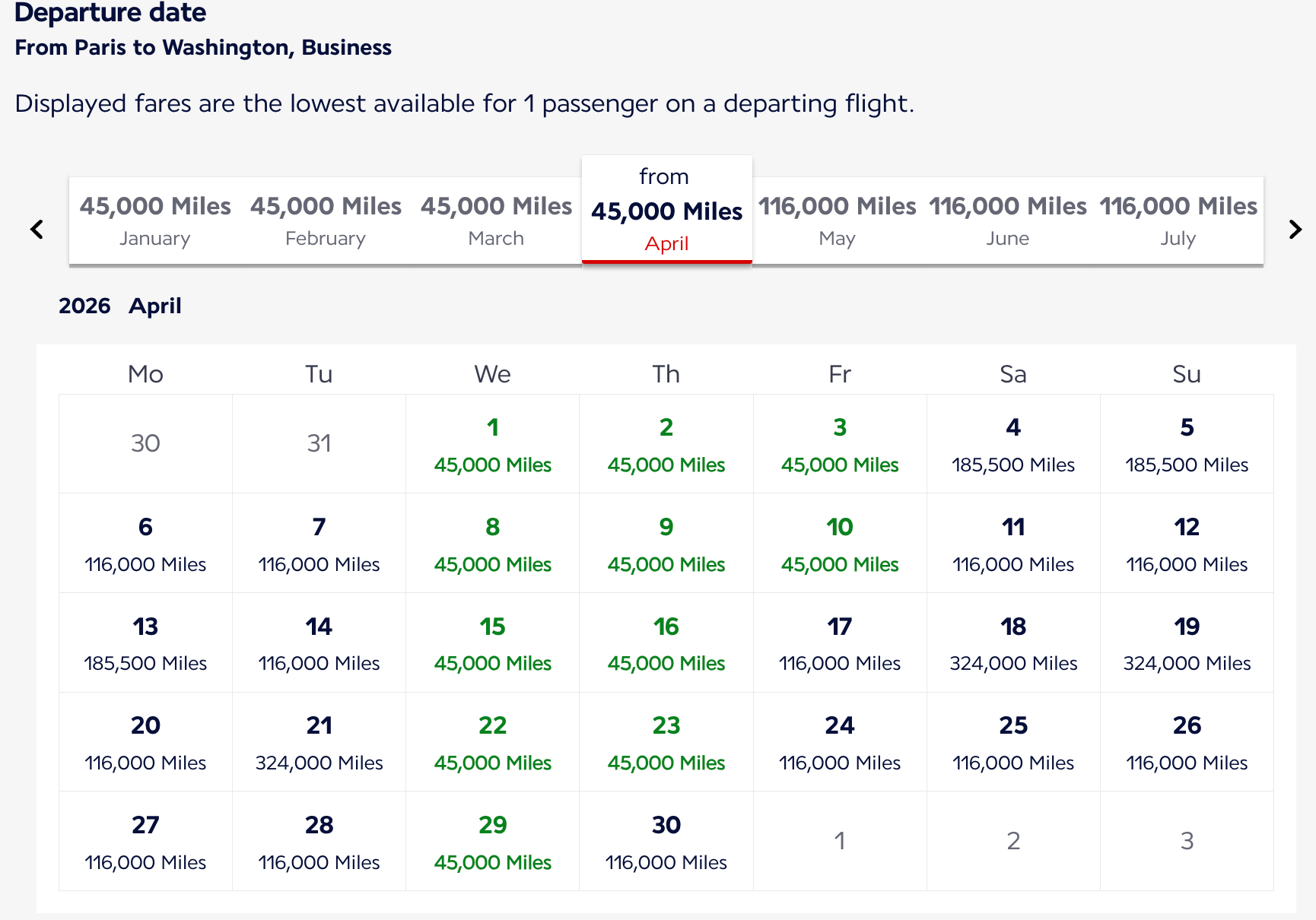Select the selected April month tab
Screen dimensions: 1316x920
point(666,211)
